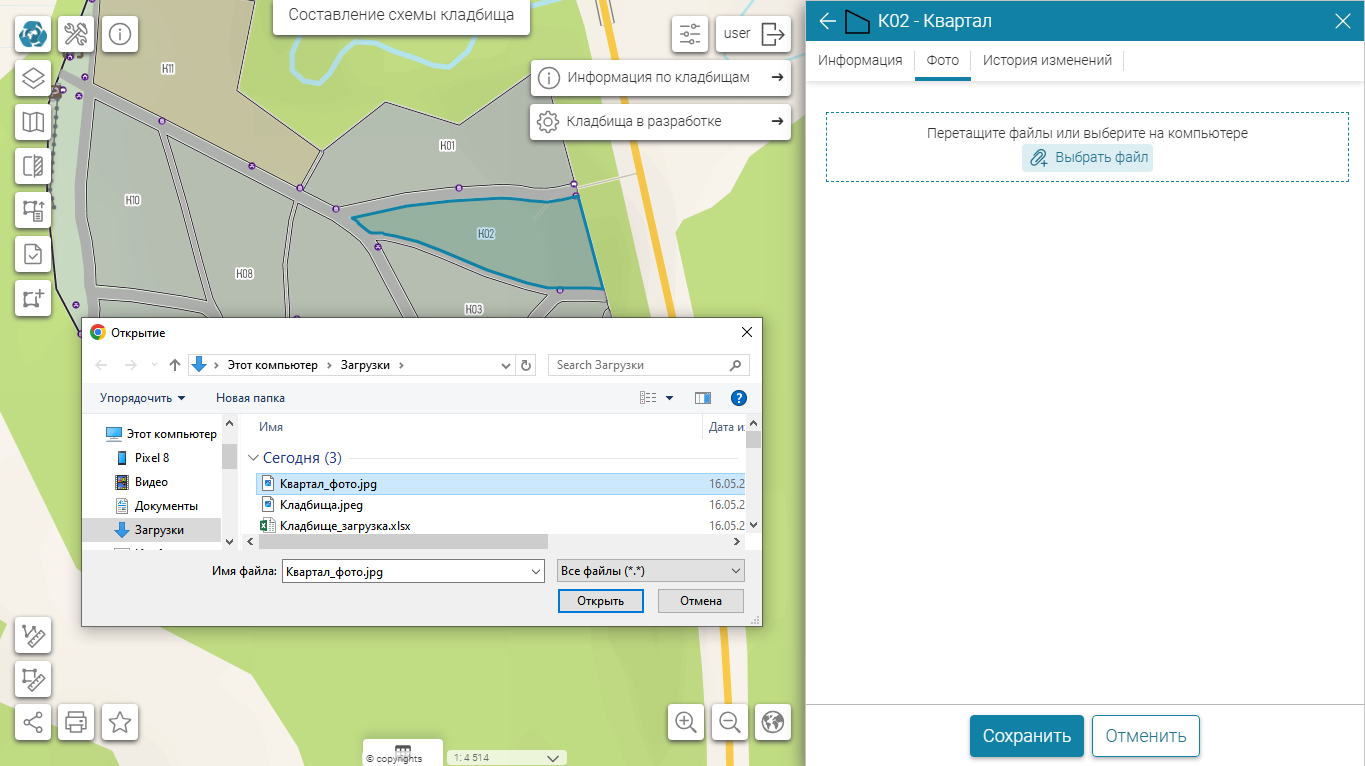Switch to the Информация tab
1365x766 pixels.
click(x=860, y=60)
